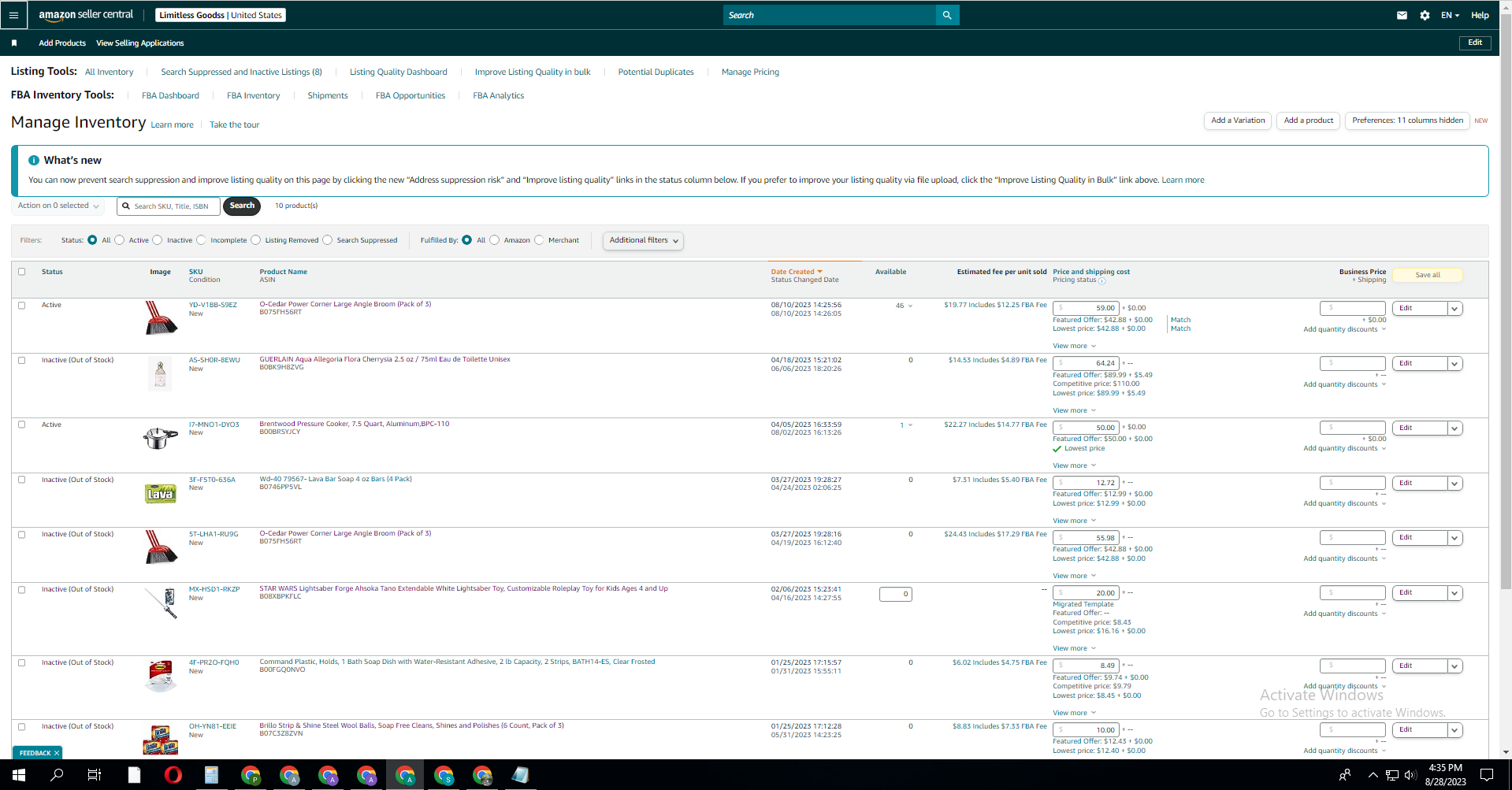
Task: Close the FEEDBACK tab with its X
Action: click(57, 753)
